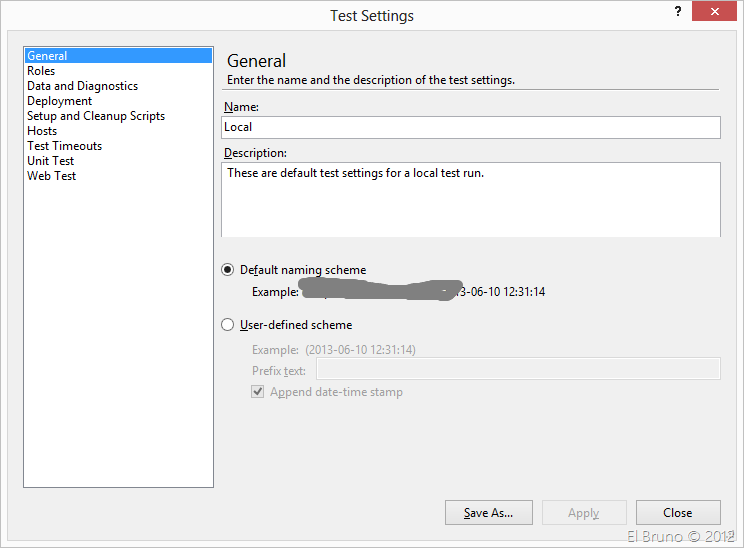This screenshot has height=548, width=744.
Task: Select Default naming scheme radio button
Action: coord(228,270)
